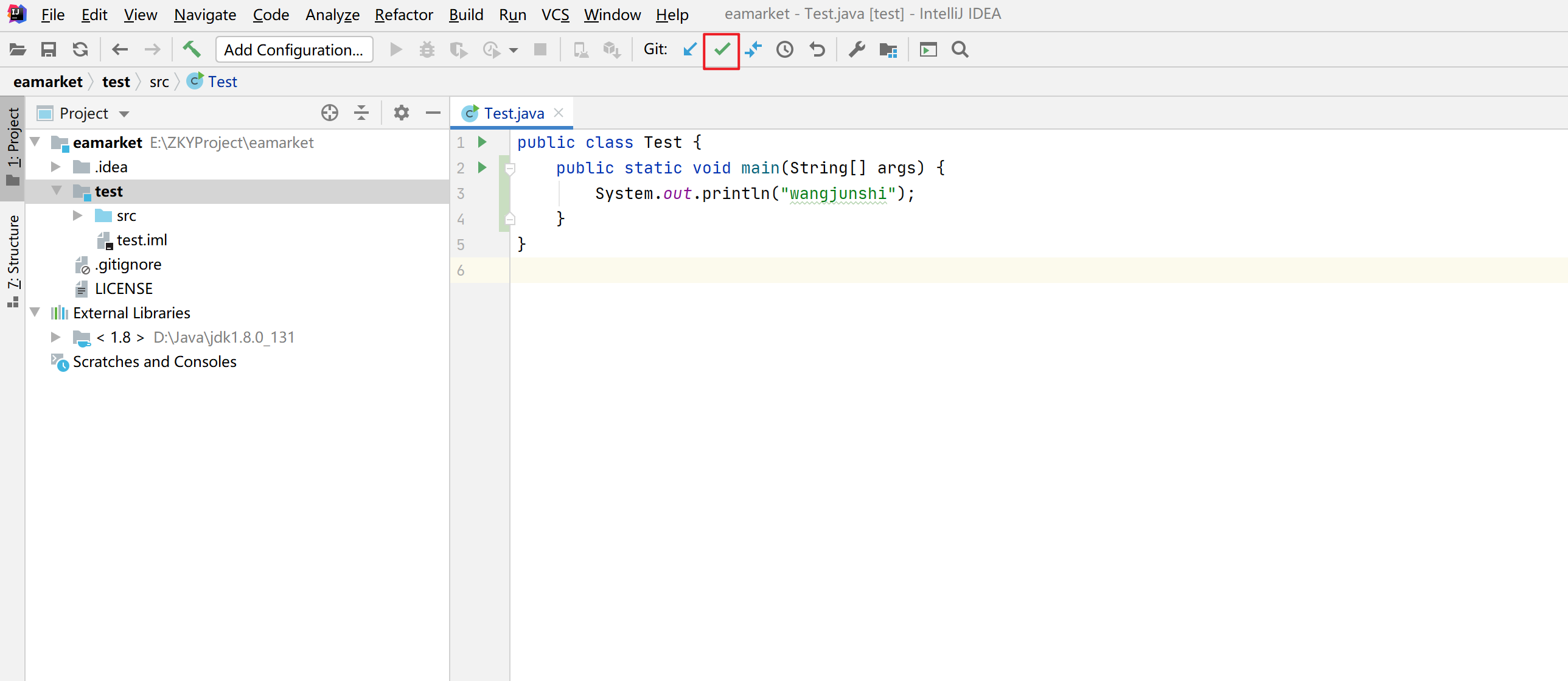The width and height of the screenshot is (1568, 681).
Task: Expand the src folder arrow
Action: click(77, 215)
